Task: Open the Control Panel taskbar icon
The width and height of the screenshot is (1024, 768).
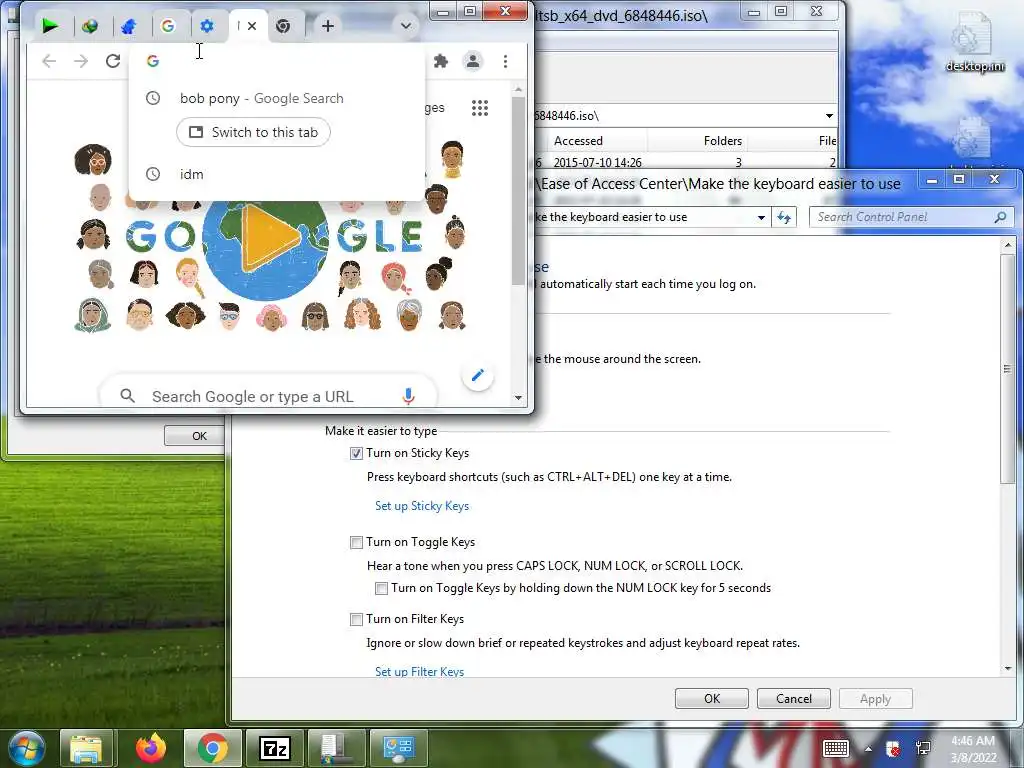Action: (x=398, y=748)
